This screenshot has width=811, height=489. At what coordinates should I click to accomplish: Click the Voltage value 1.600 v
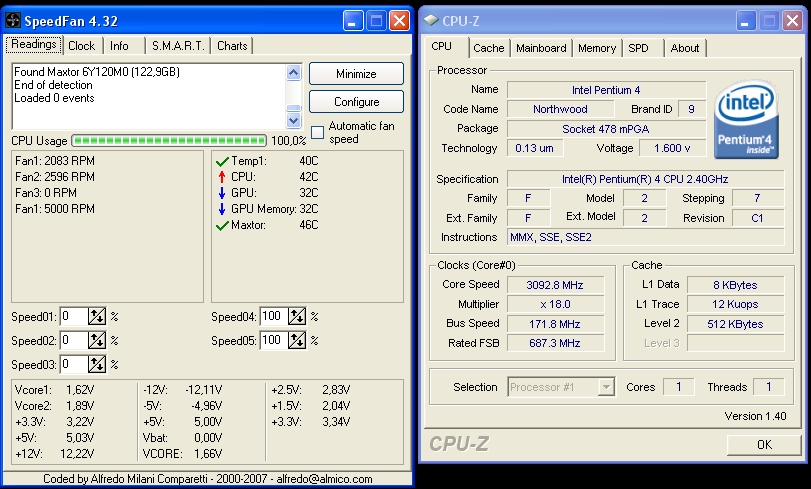coord(672,148)
